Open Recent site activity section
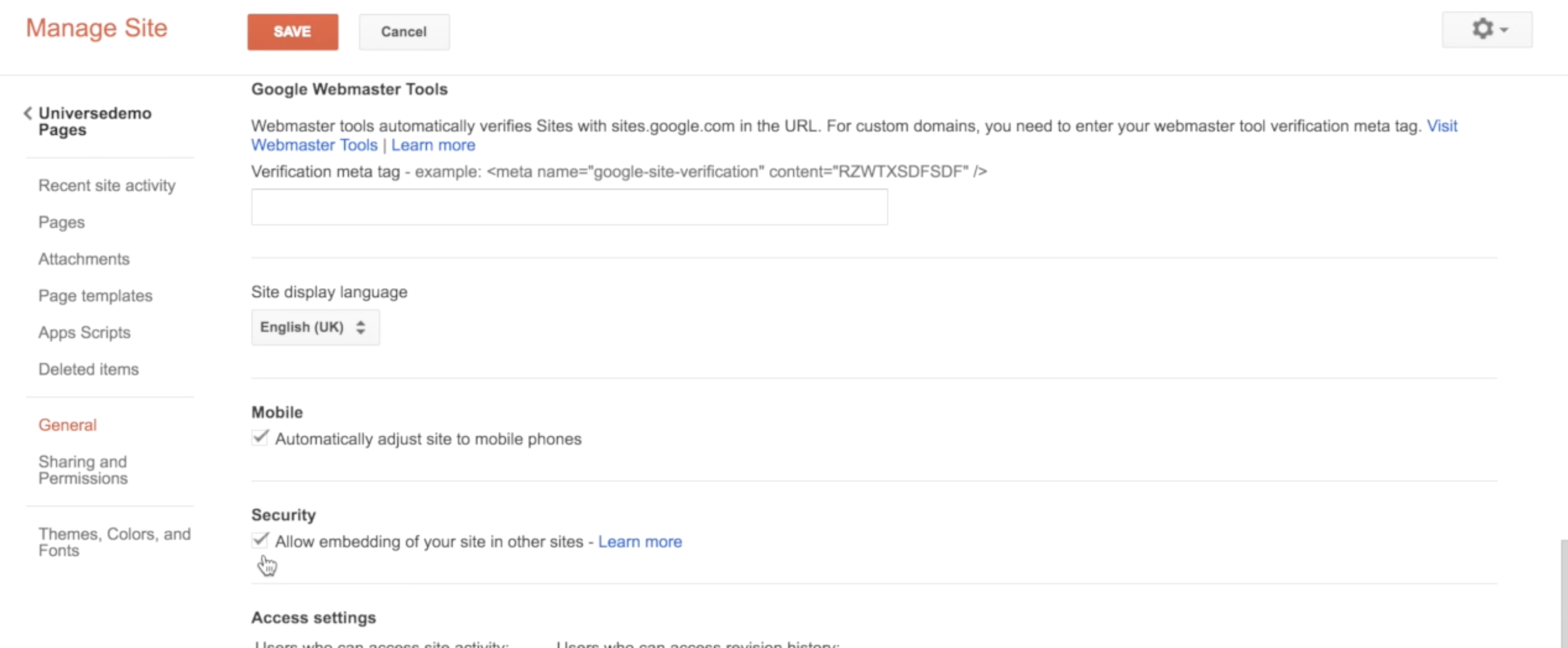 [x=107, y=186]
